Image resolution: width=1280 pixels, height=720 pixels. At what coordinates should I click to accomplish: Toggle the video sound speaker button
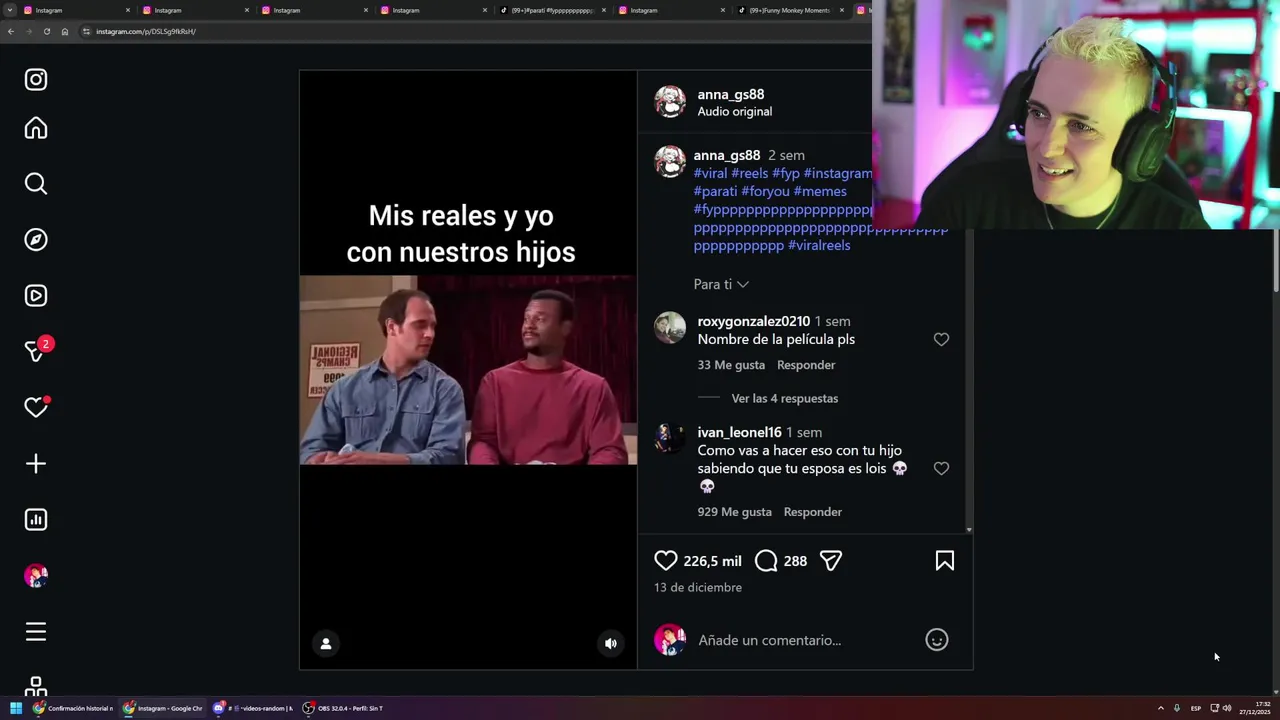pos(611,644)
